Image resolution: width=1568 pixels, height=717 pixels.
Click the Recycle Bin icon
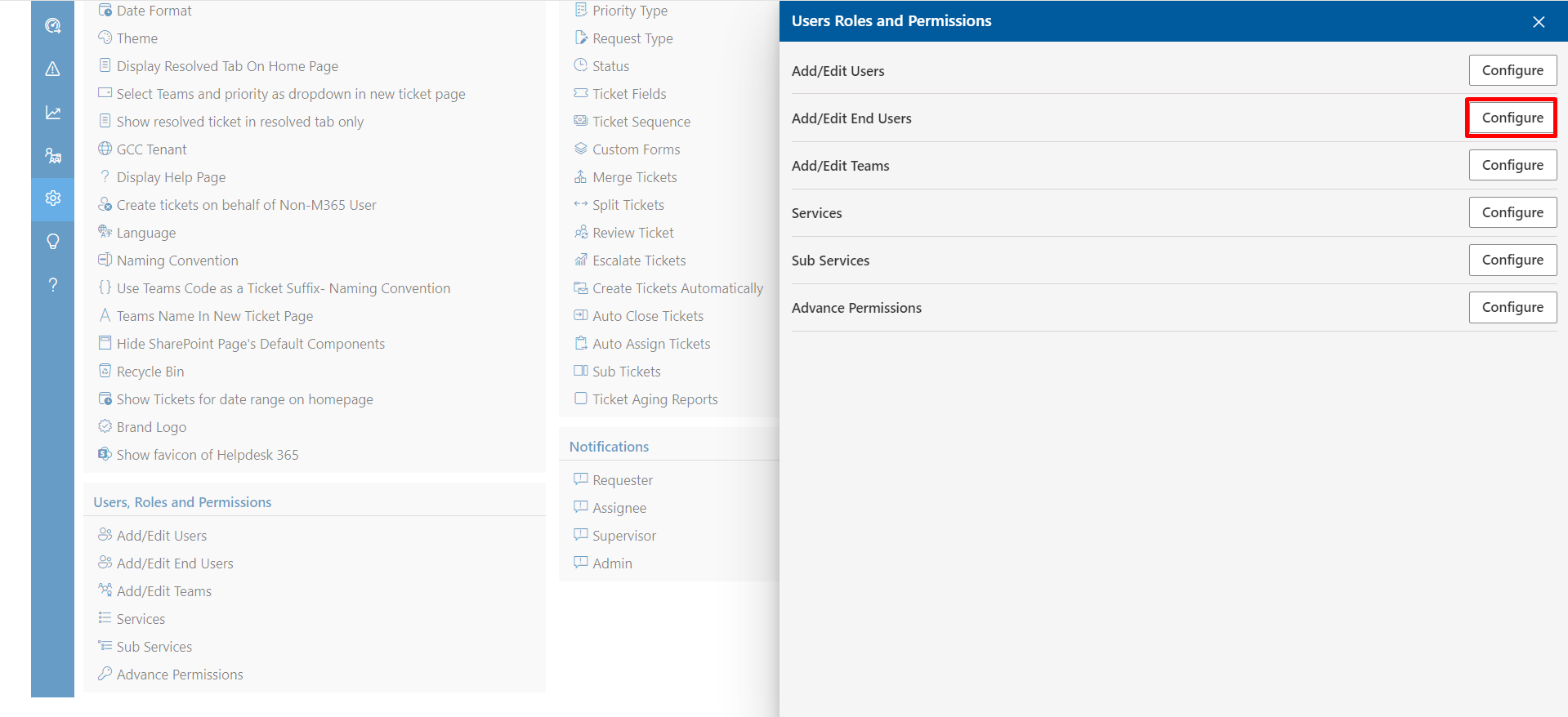(x=105, y=371)
